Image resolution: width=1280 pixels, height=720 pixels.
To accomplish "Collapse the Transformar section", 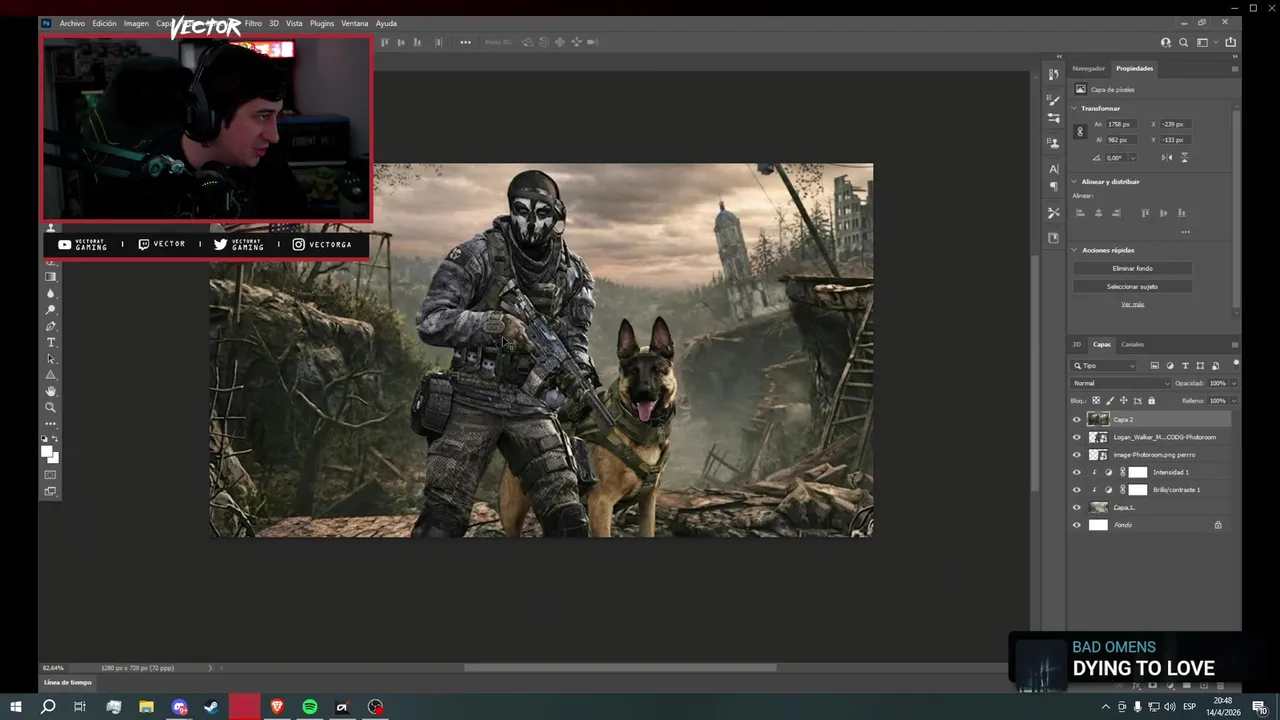I will click(1075, 108).
